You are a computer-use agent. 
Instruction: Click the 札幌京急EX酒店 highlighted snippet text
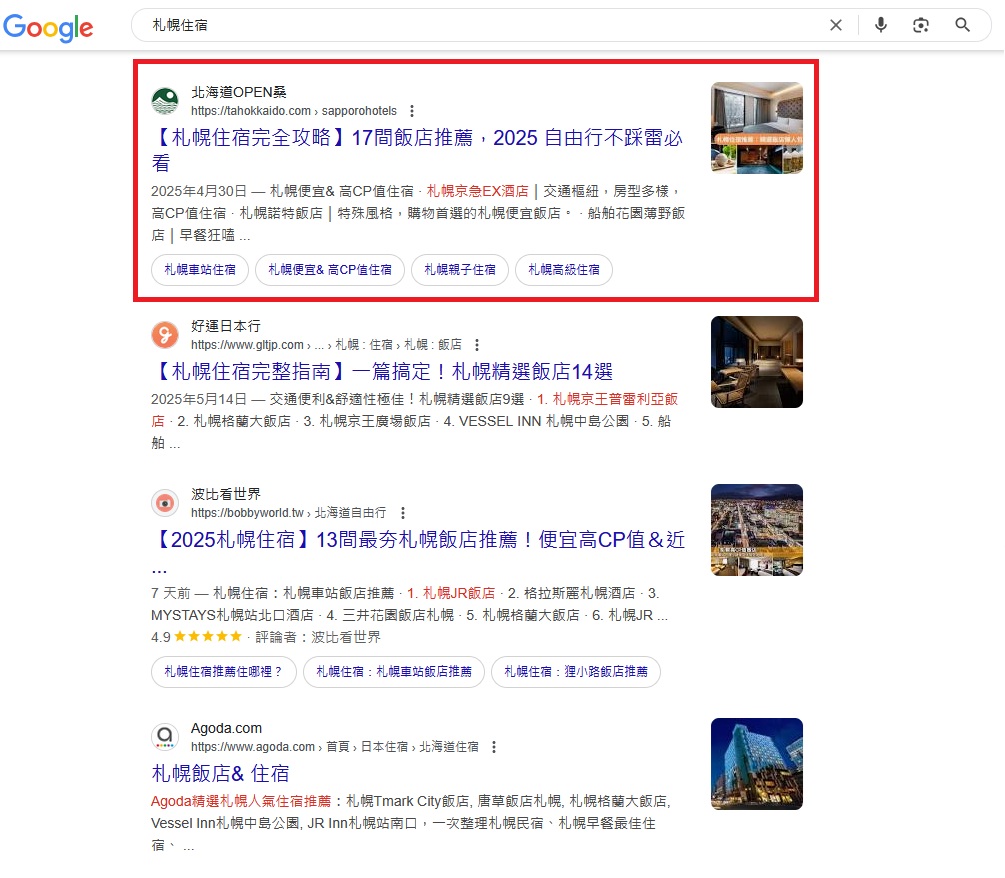pyautogui.click(x=478, y=191)
